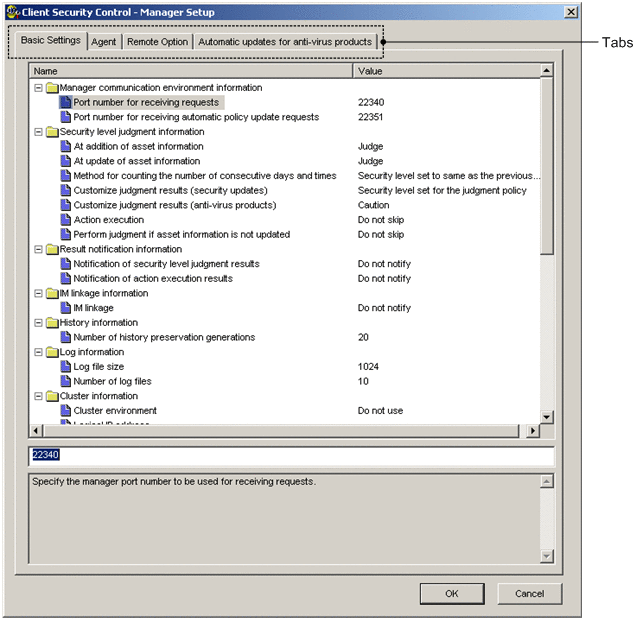Click the icon beside At update of asset information

pyautogui.click(x=65, y=161)
